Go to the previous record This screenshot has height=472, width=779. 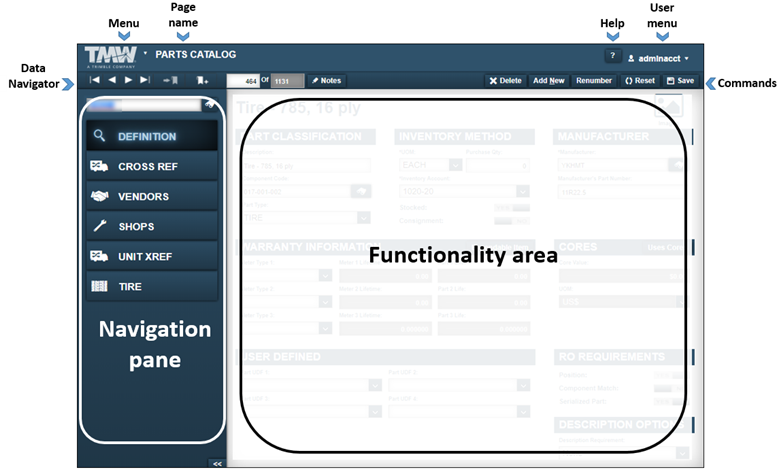112,80
